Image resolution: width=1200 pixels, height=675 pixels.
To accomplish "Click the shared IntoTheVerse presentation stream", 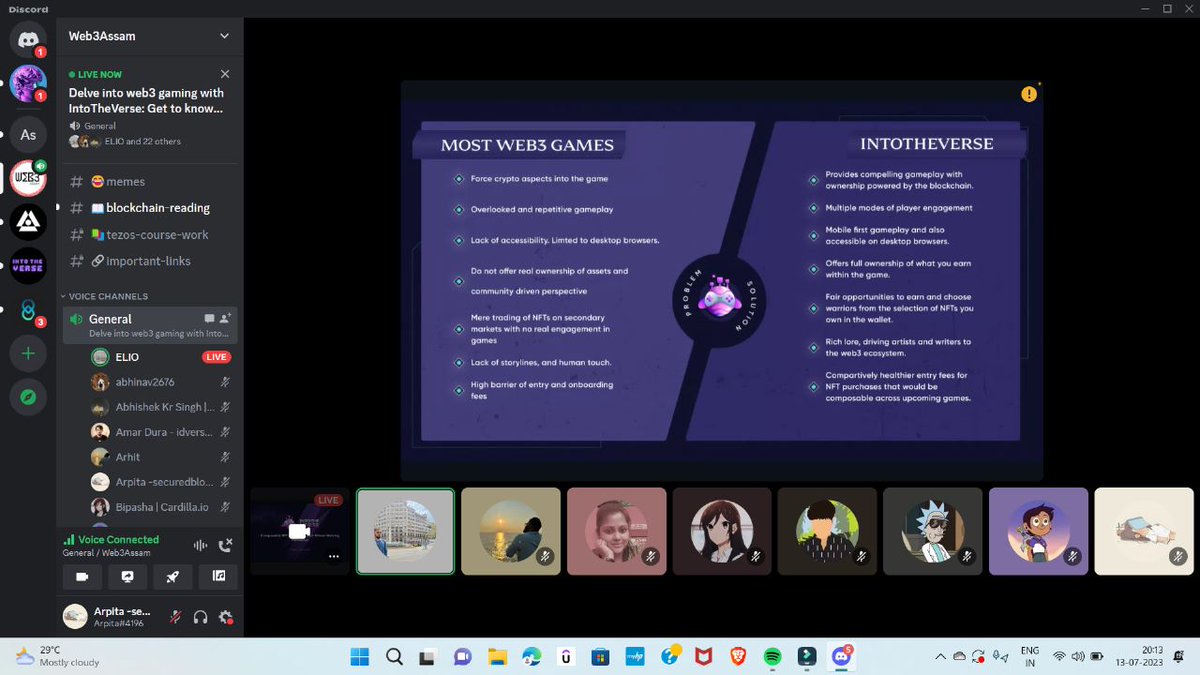I will coord(721,281).
